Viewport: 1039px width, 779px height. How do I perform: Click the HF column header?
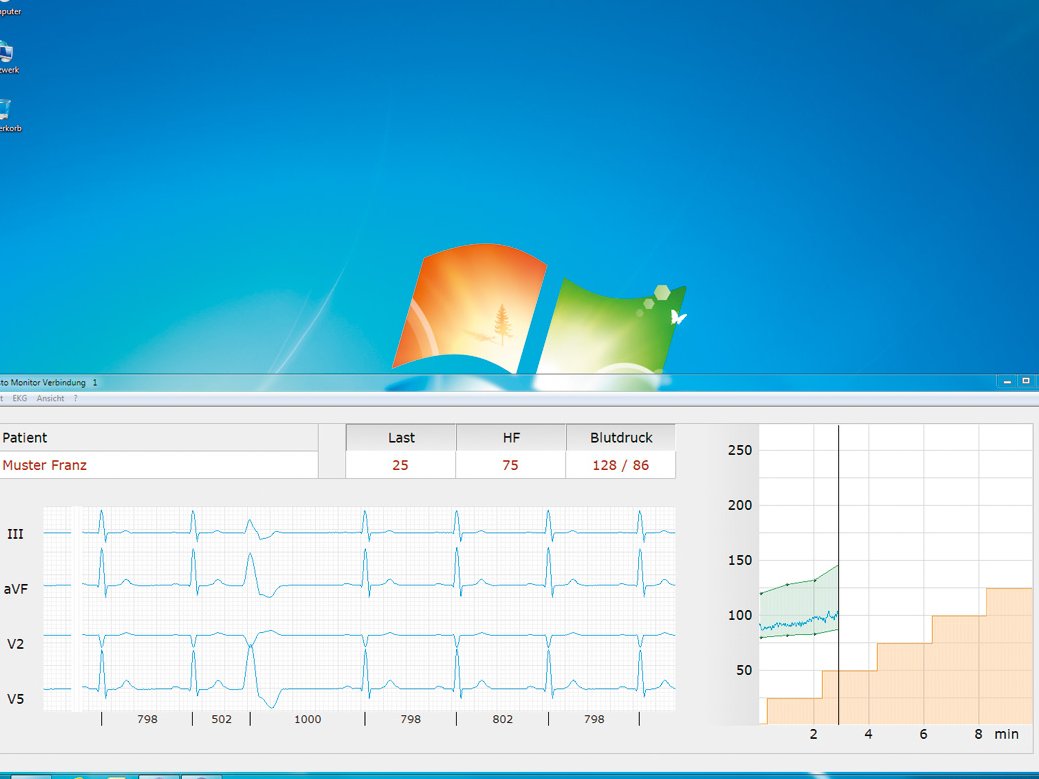pyautogui.click(x=510, y=437)
